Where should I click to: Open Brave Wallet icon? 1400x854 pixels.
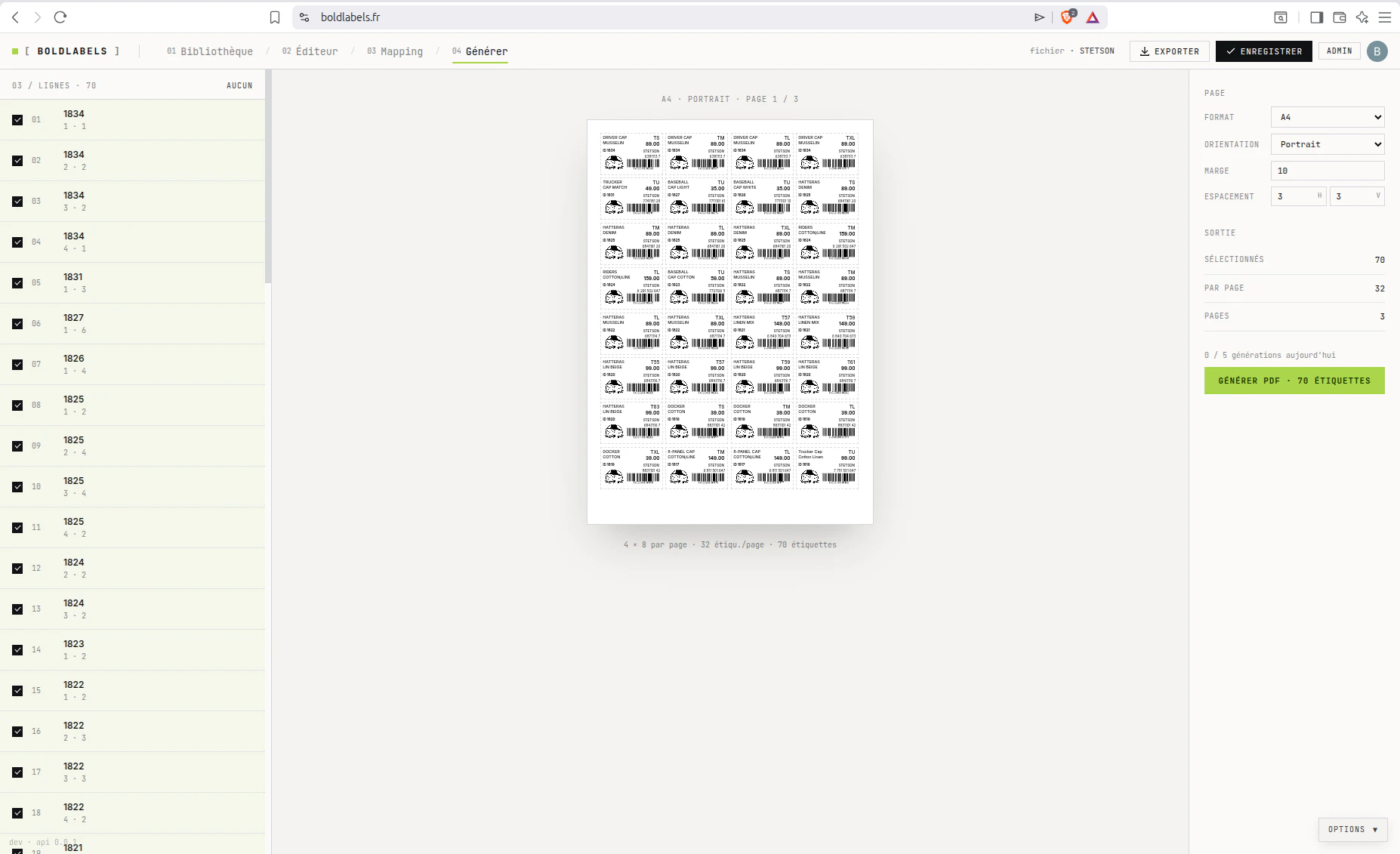[x=1340, y=17]
